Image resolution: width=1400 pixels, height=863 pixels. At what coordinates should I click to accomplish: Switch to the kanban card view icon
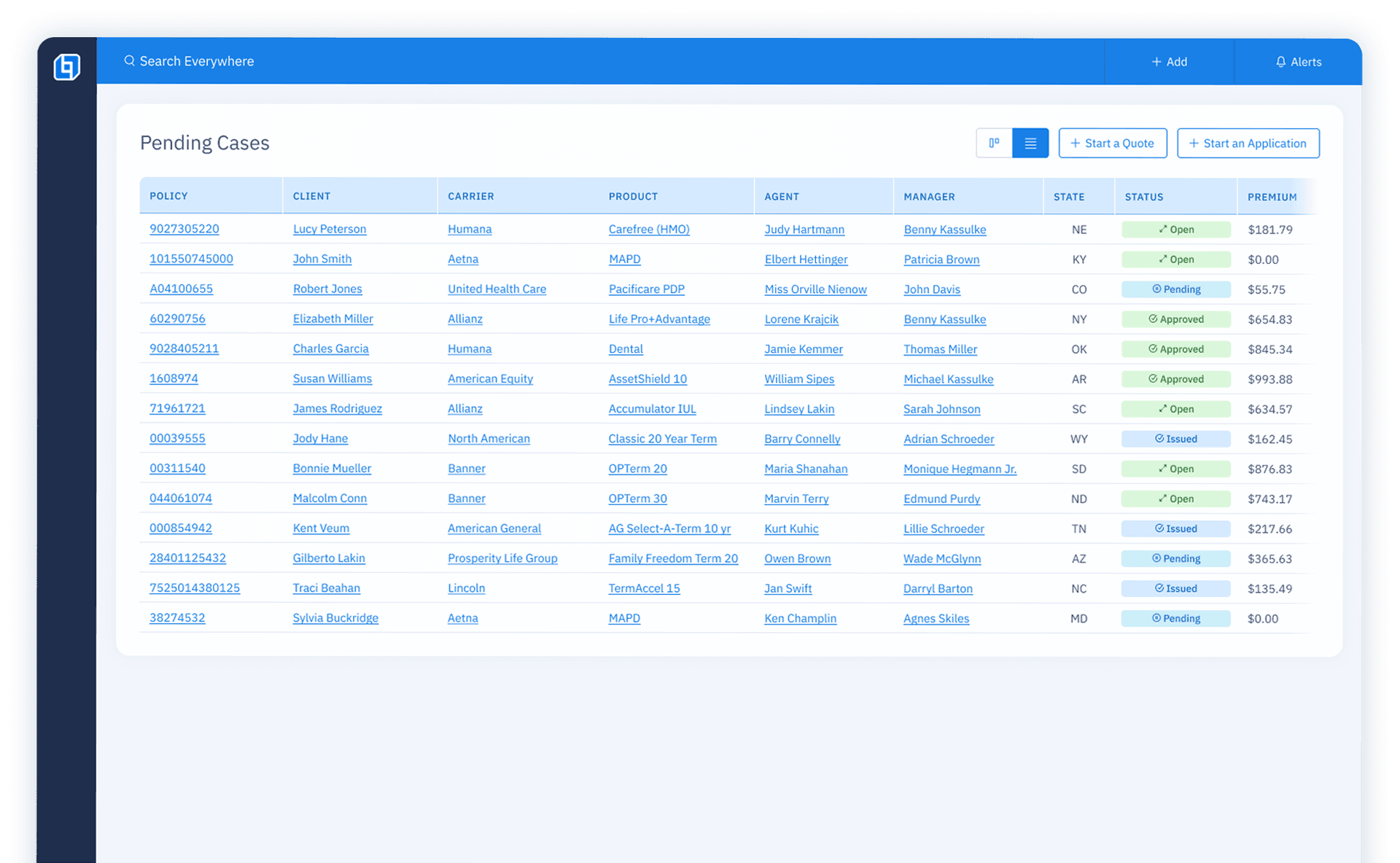tap(994, 143)
